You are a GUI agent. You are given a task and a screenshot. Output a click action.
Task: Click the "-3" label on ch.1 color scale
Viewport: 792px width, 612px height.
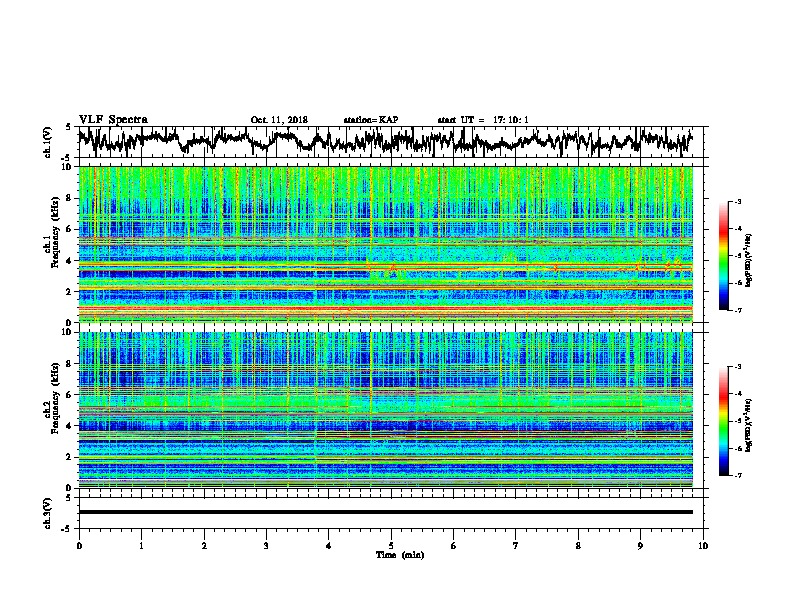click(738, 201)
